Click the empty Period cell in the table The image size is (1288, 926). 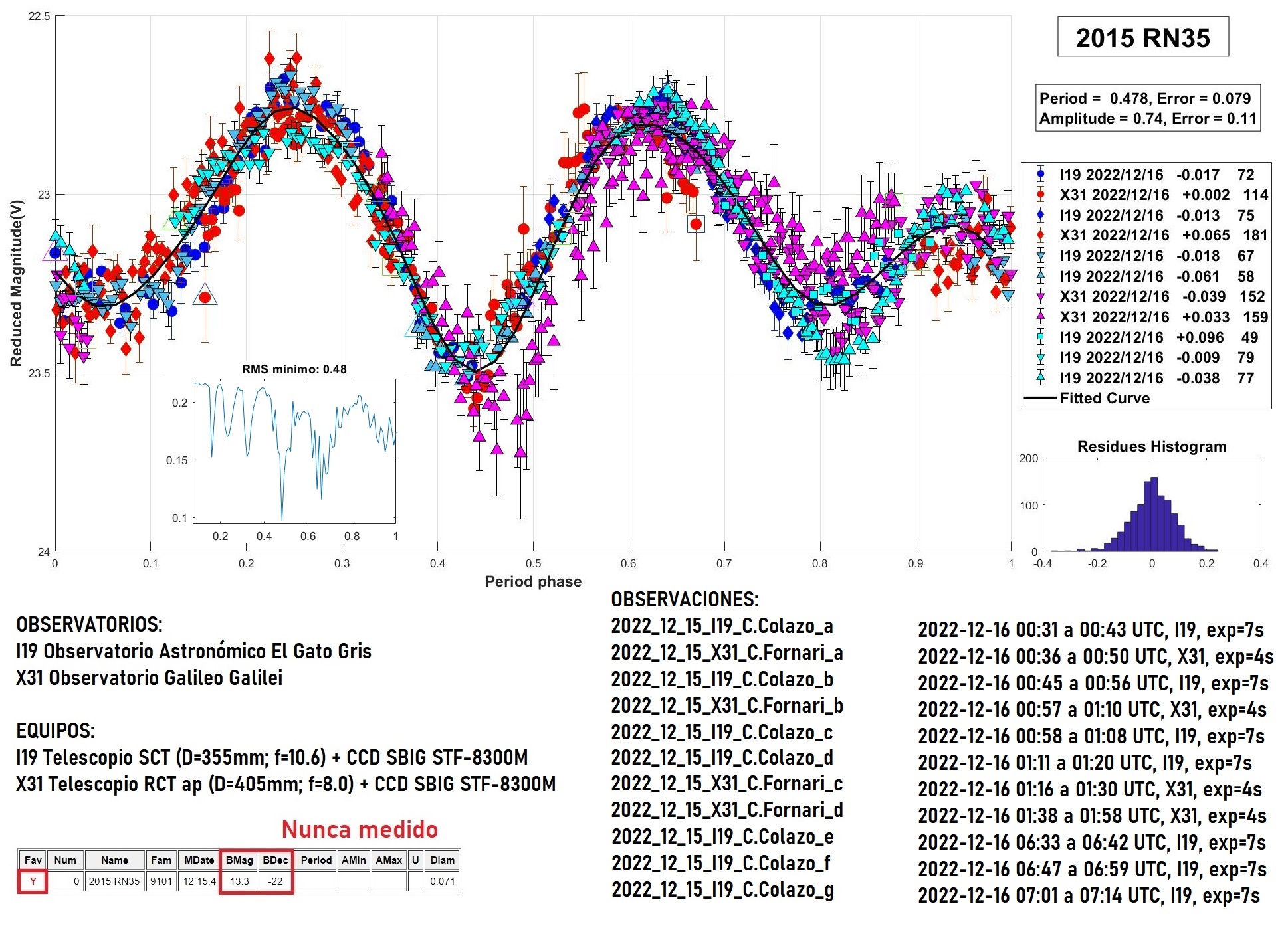point(316,881)
